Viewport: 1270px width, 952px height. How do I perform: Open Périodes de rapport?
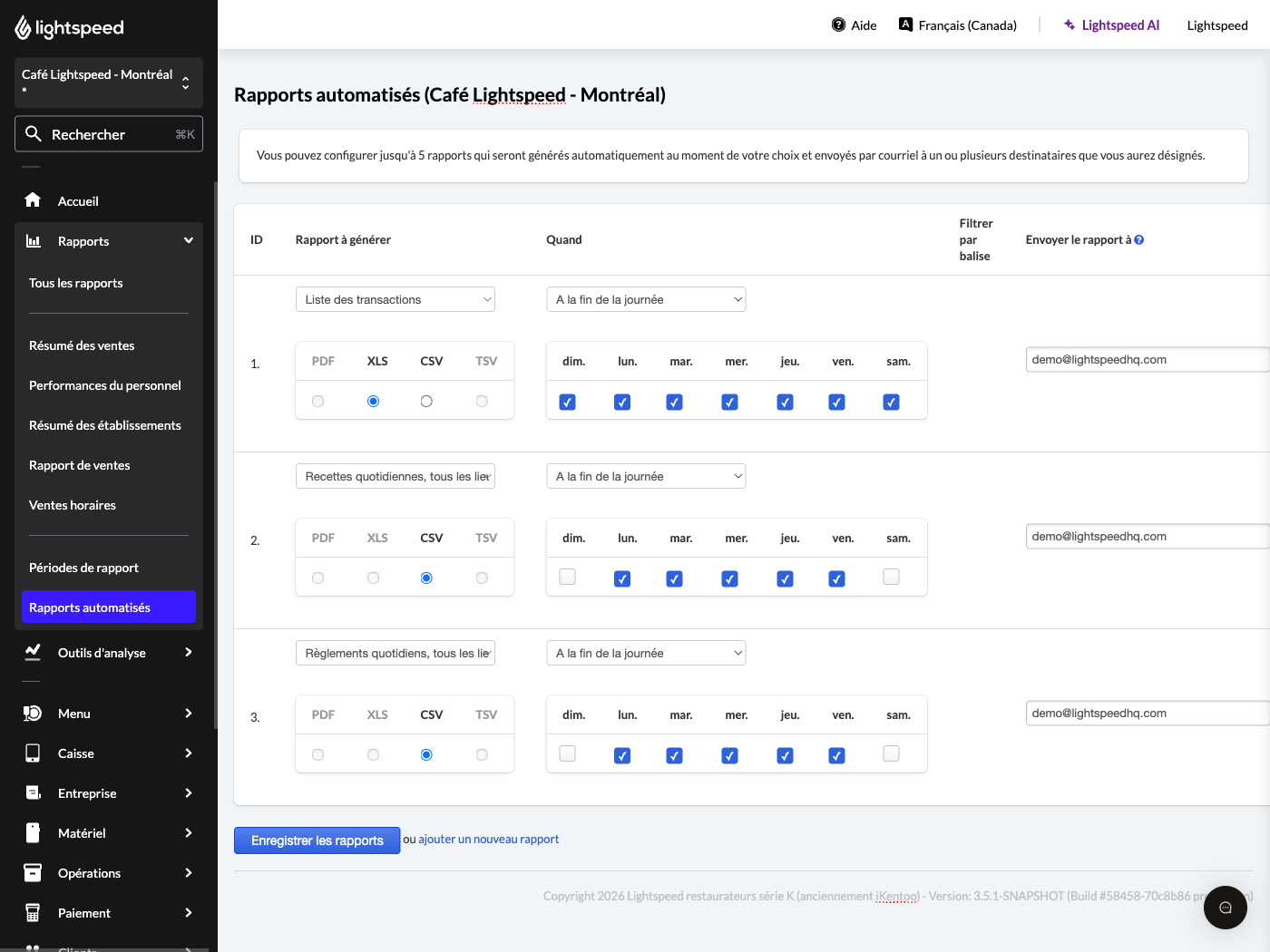click(84, 568)
